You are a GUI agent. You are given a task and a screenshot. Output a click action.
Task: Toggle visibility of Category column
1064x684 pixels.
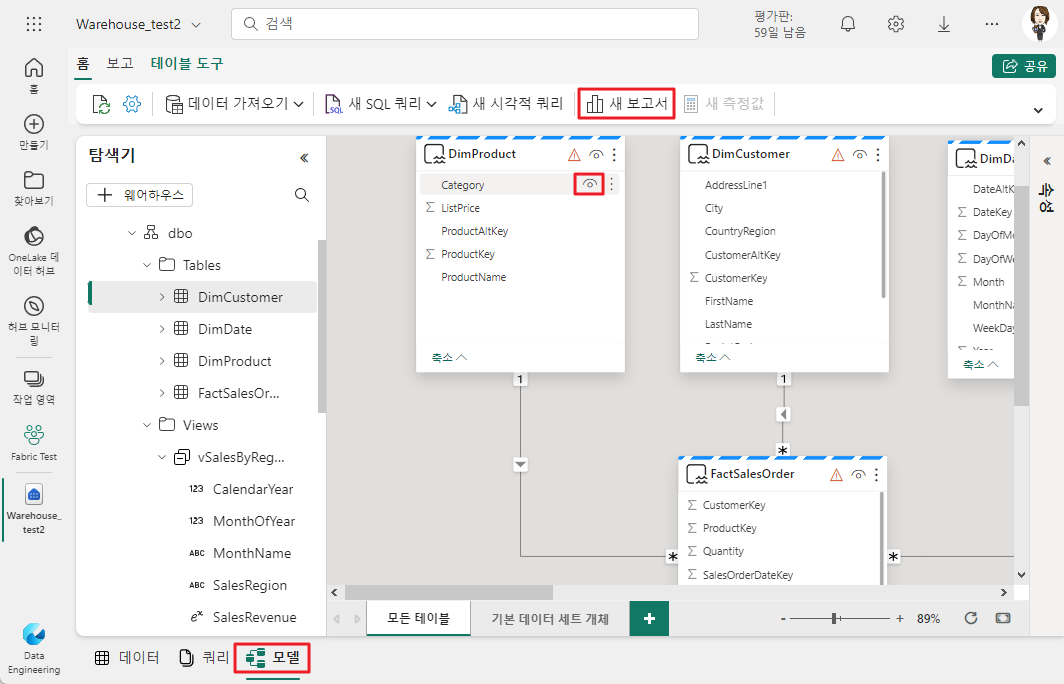pyautogui.click(x=589, y=184)
